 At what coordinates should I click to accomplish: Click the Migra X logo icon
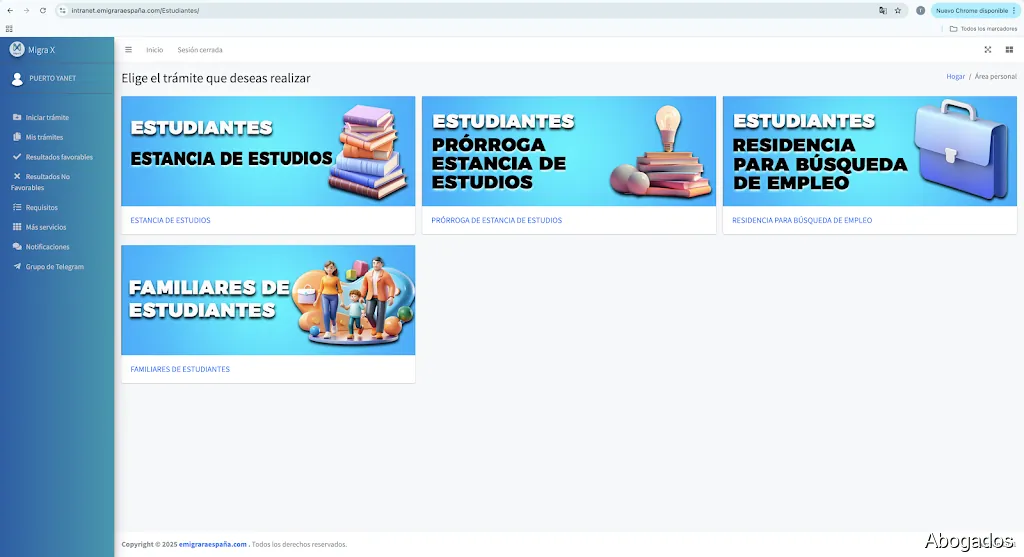[x=17, y=49]
